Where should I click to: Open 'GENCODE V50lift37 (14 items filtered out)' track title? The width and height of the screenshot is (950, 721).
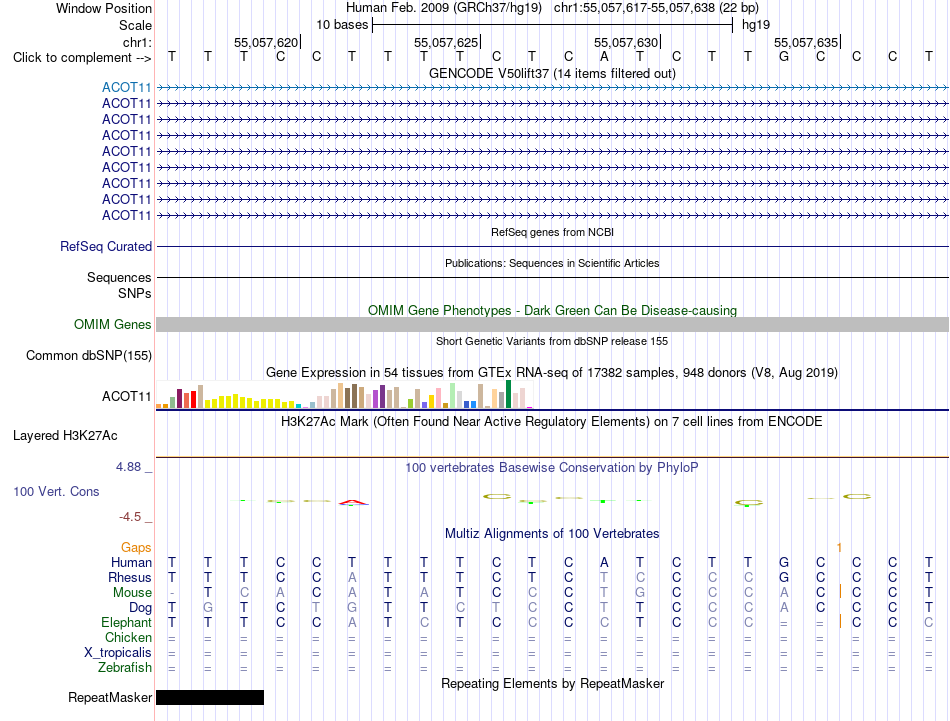coord(552,73)
